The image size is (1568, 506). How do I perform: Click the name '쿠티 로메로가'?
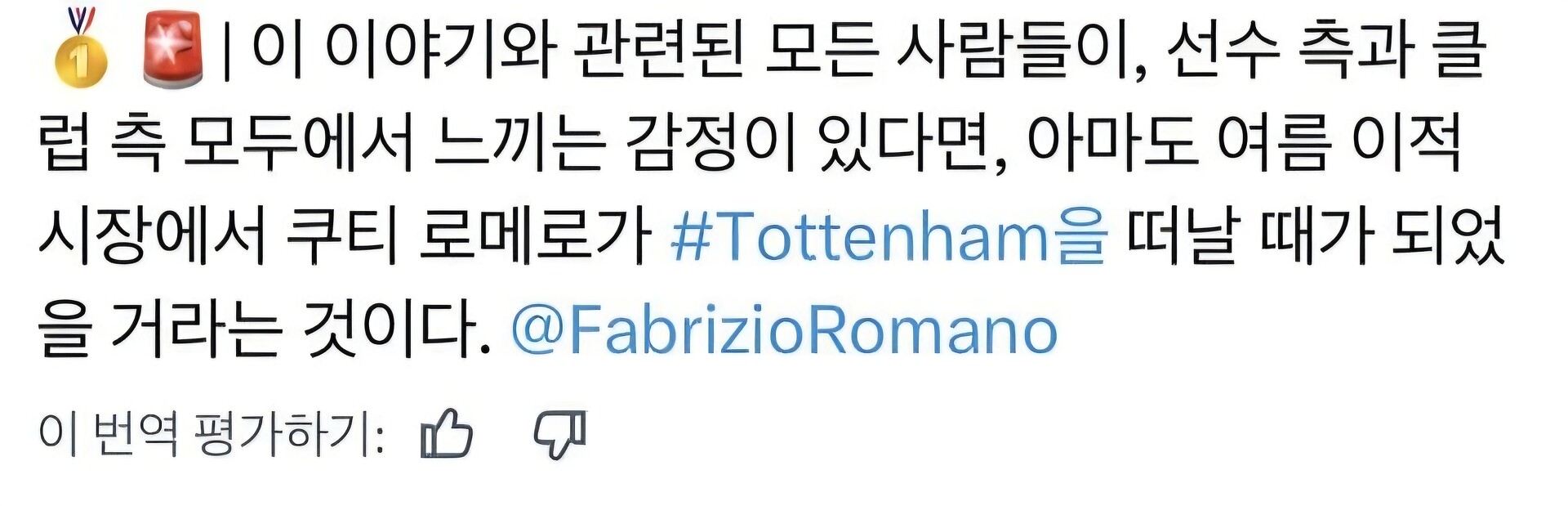click(x=470, y=237)
